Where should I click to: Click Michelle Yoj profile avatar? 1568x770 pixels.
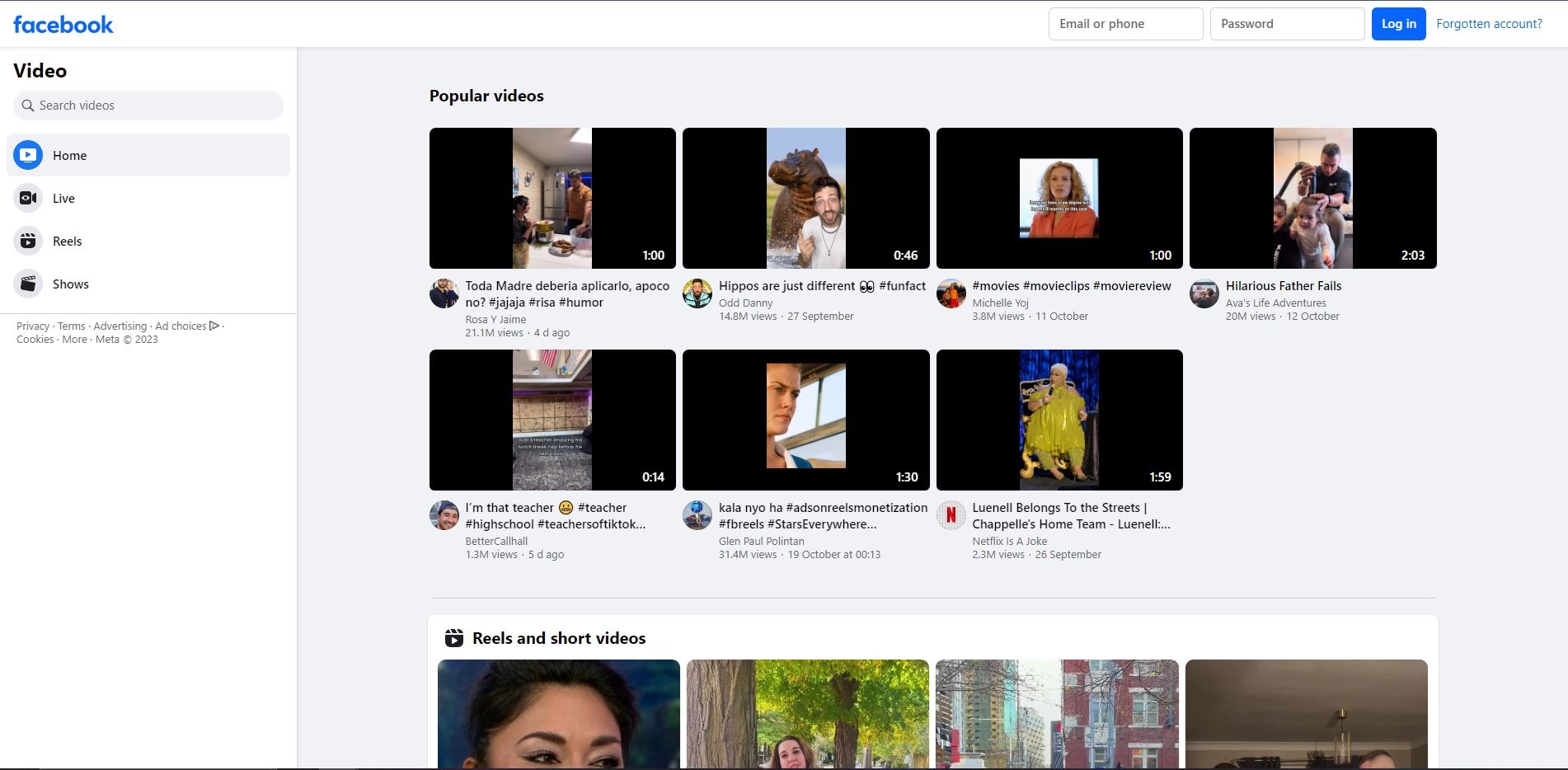click(x=951, y=293)
